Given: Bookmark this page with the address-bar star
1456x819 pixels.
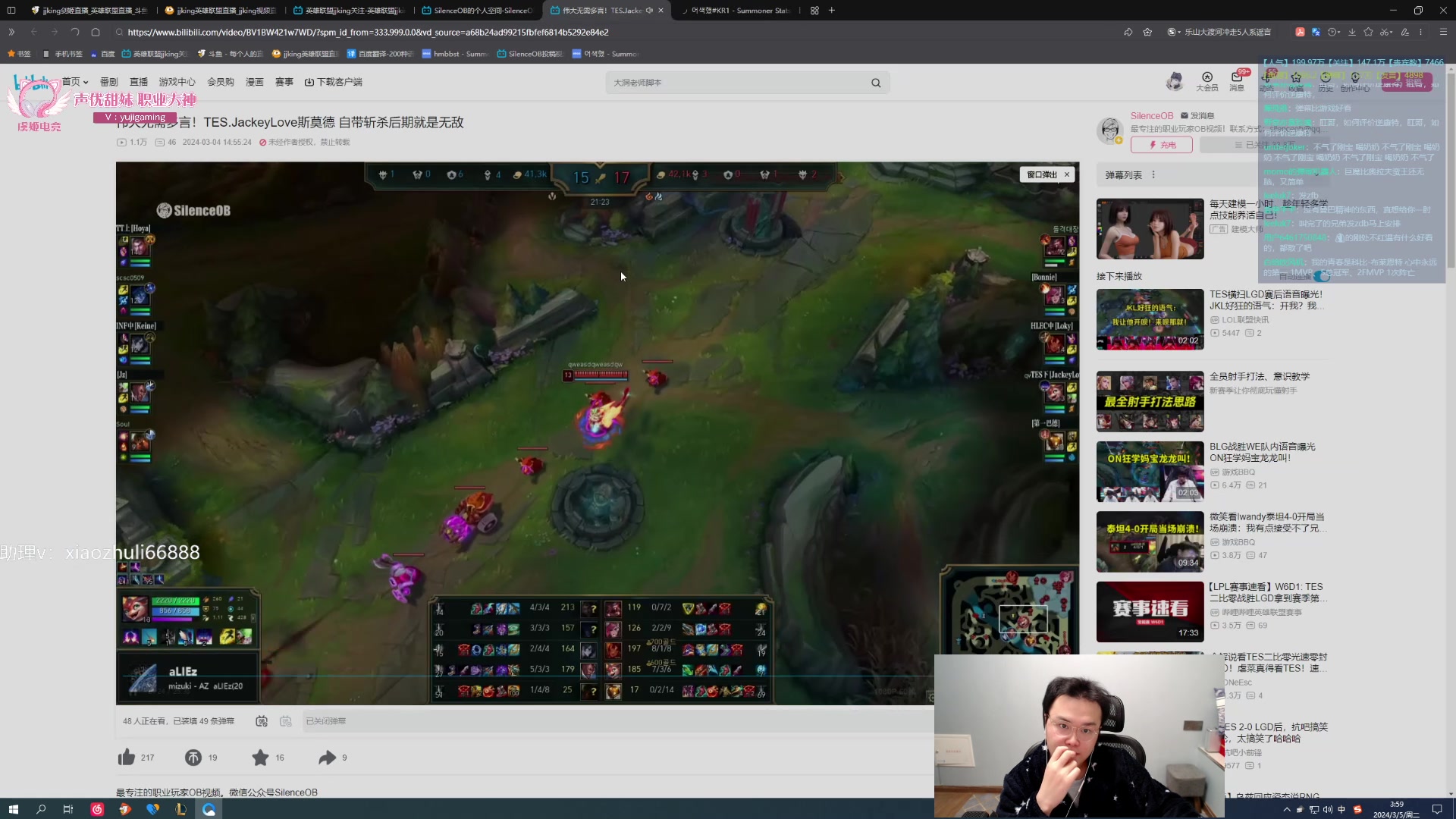Looking at the screenshot, I should pyautogui.click(x=1147, y=32).
